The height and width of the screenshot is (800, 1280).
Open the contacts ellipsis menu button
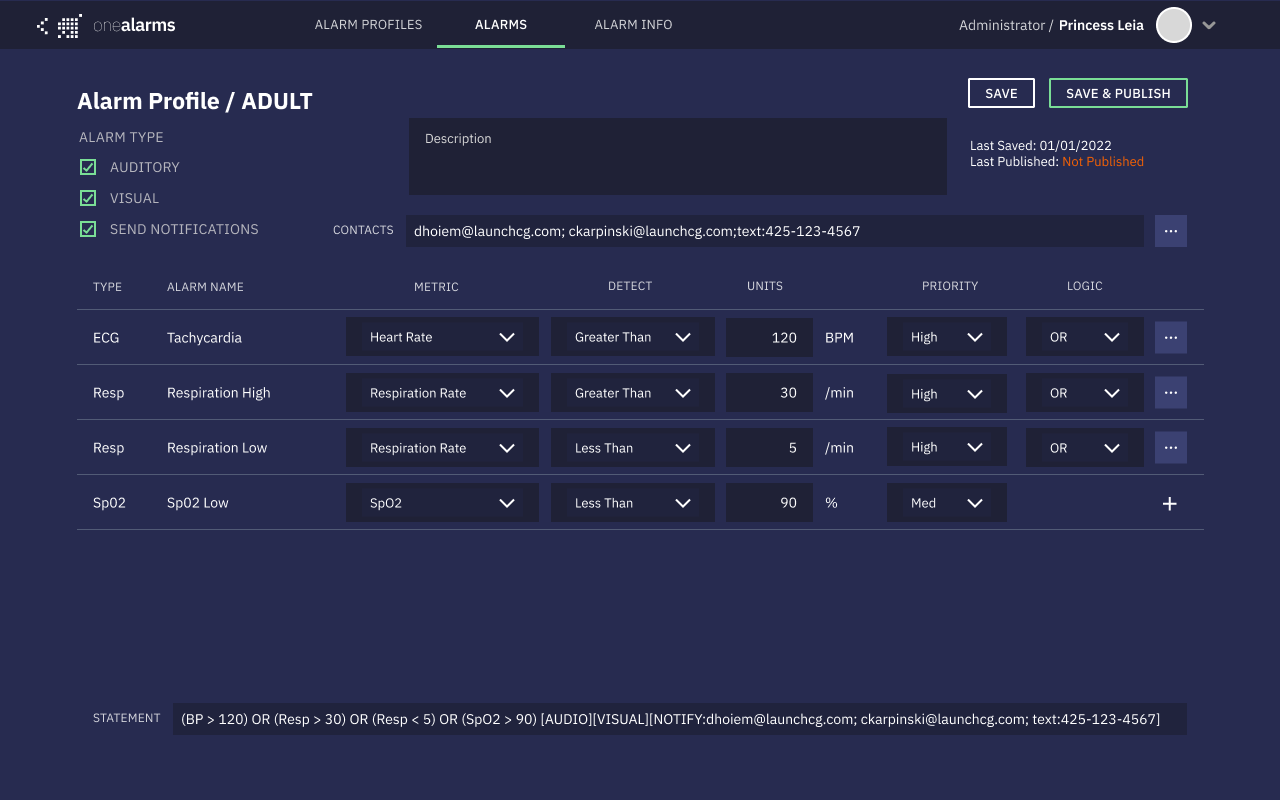click(1170, 231)
